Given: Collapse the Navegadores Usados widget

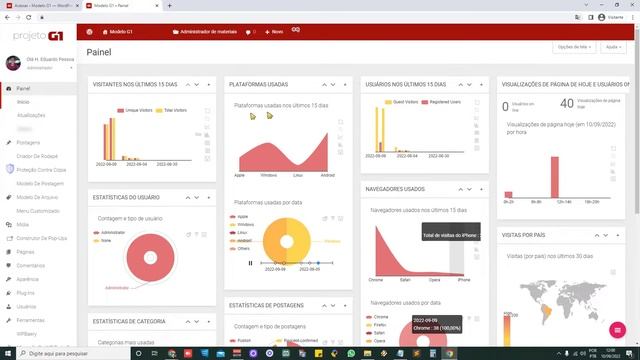Looking at the screenshot, I should click(482, 189).
